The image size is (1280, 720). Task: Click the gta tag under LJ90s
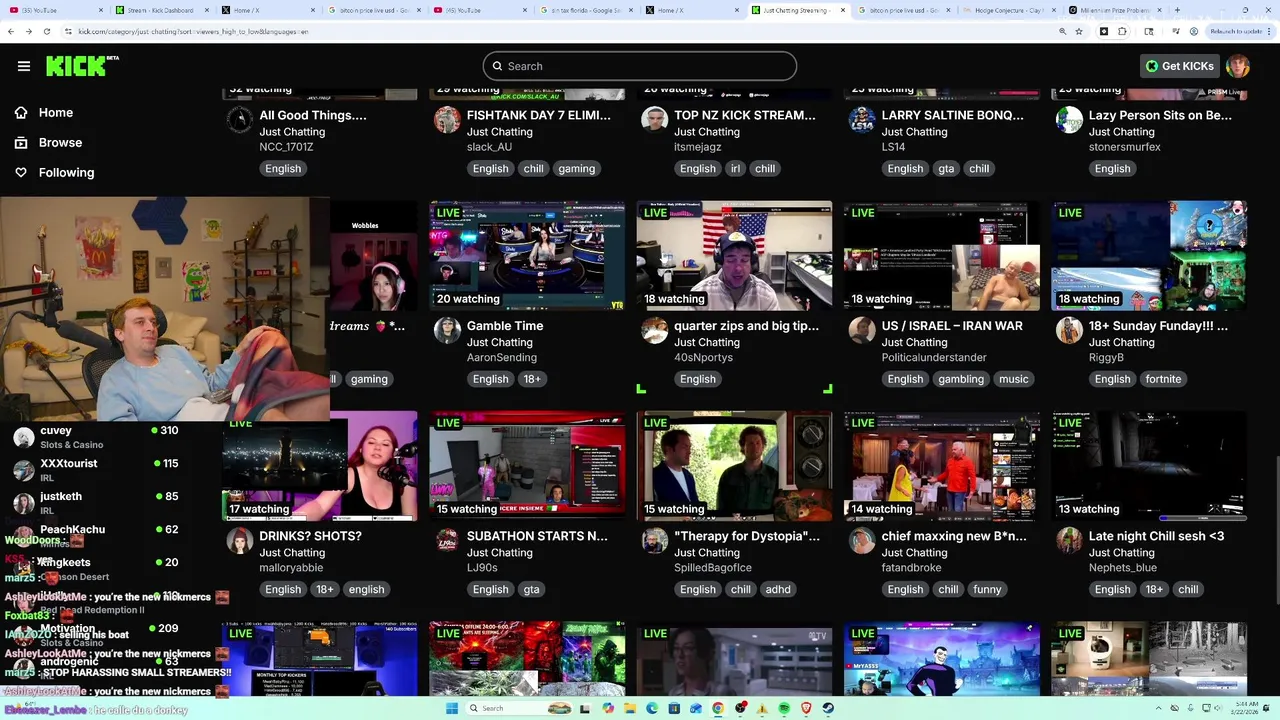[531, 589]
